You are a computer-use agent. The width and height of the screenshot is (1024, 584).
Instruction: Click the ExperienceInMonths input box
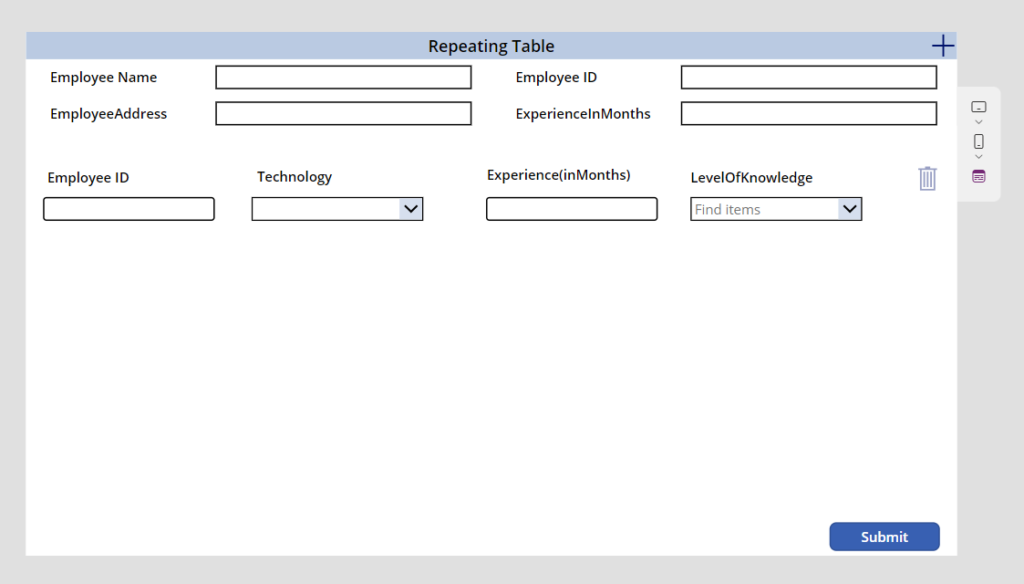tap(808, 113)
